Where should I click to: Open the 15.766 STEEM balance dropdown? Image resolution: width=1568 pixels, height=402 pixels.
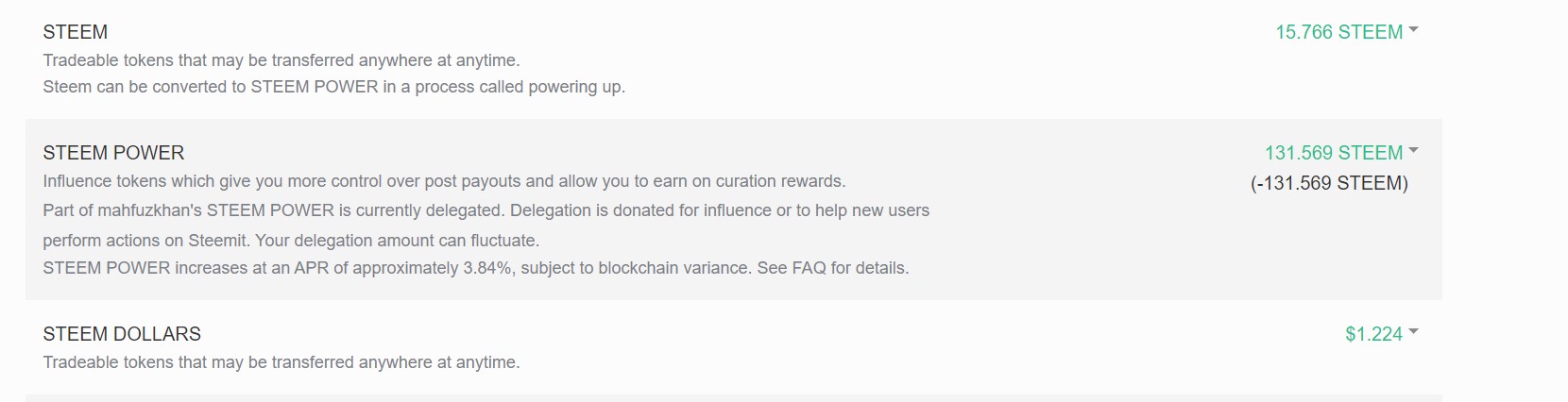(1338, 32)
